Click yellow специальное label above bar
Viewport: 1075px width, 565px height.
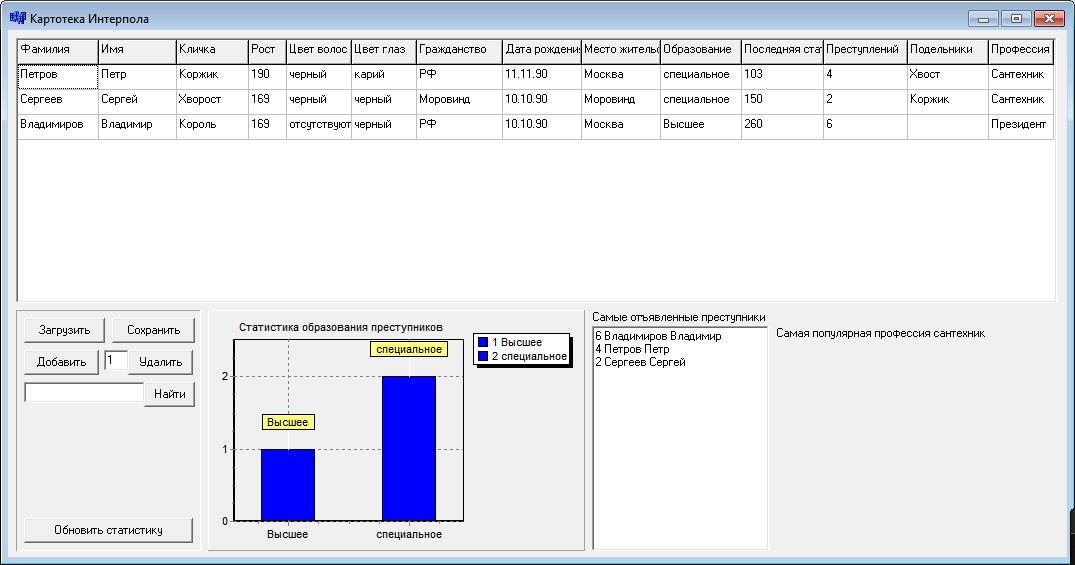click(x=409, y=349)
